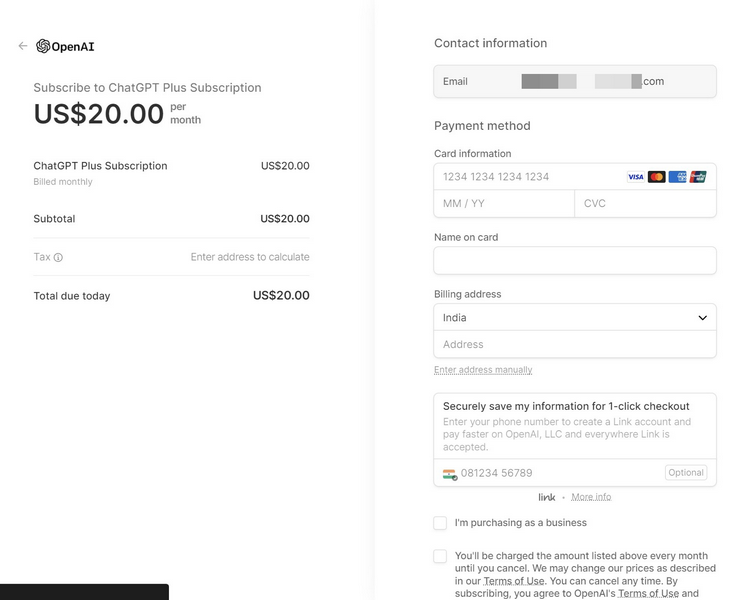Check the 'I'm purchasing as a business' box
The height and width of the screenshot is (600, 749).
pos(440,523)
